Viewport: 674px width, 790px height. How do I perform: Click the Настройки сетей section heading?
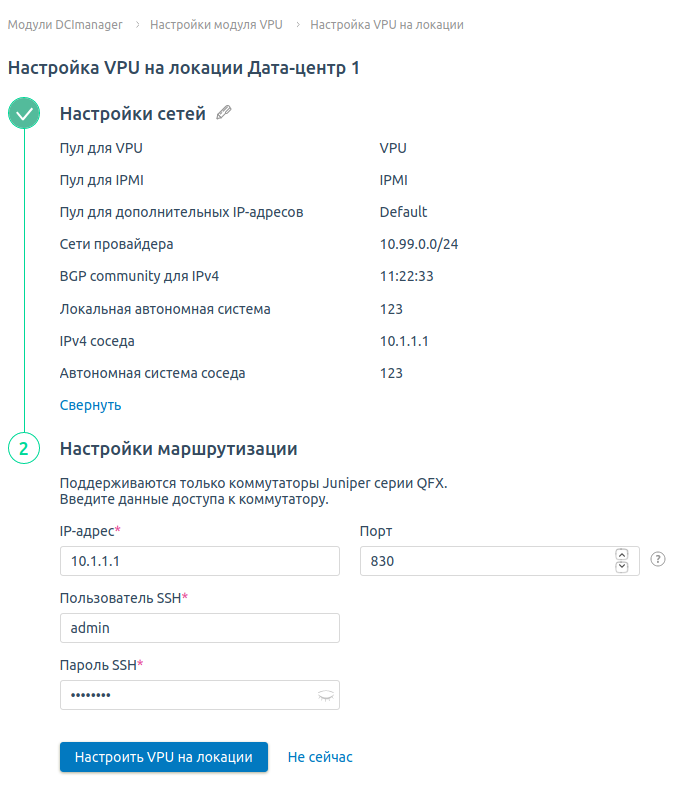133,114
